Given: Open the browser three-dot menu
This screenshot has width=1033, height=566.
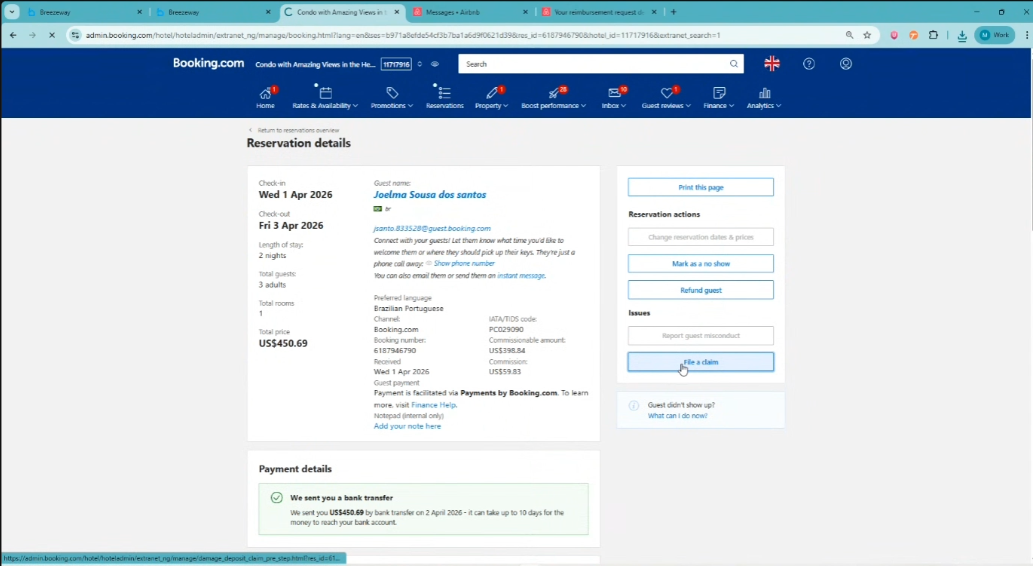Looking at the screenshot, I should 1026,35.
